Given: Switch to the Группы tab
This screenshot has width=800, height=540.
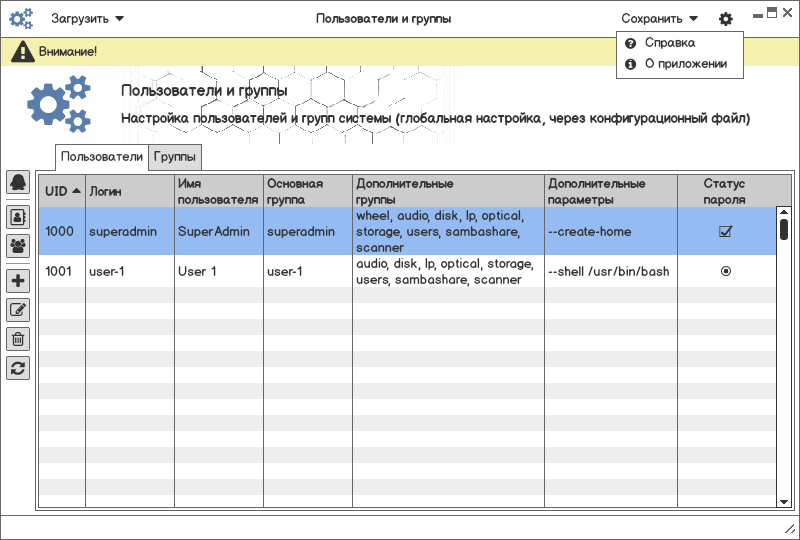Looking at the screenshot, I should [x=175, y=157].
